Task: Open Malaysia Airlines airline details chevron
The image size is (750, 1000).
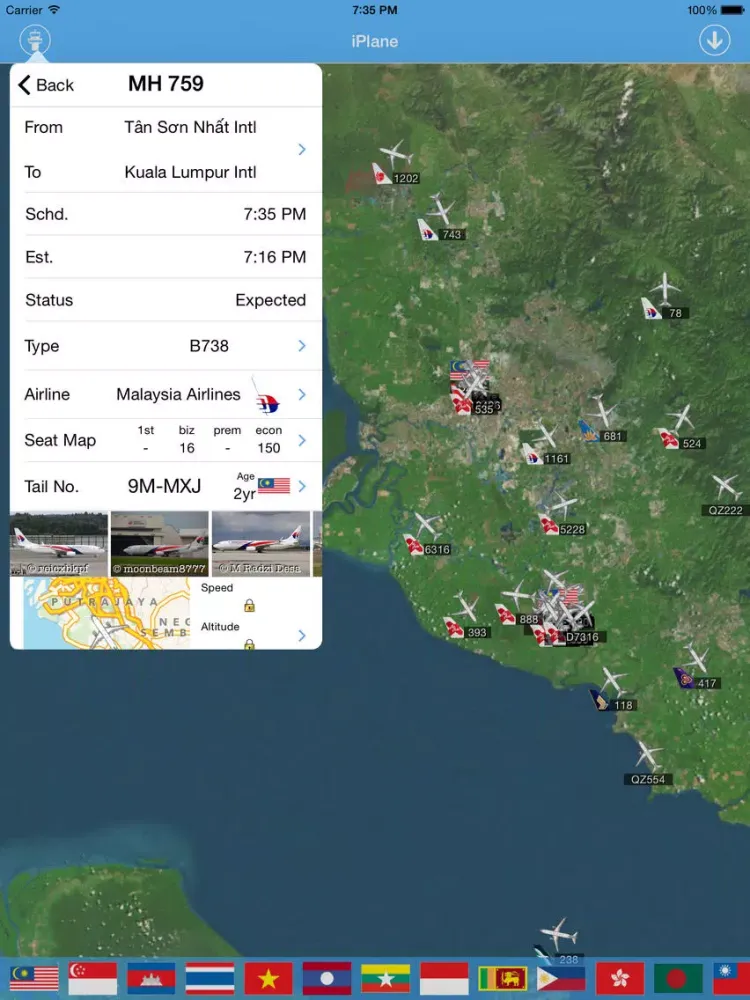Action: [x=302, y=395]
